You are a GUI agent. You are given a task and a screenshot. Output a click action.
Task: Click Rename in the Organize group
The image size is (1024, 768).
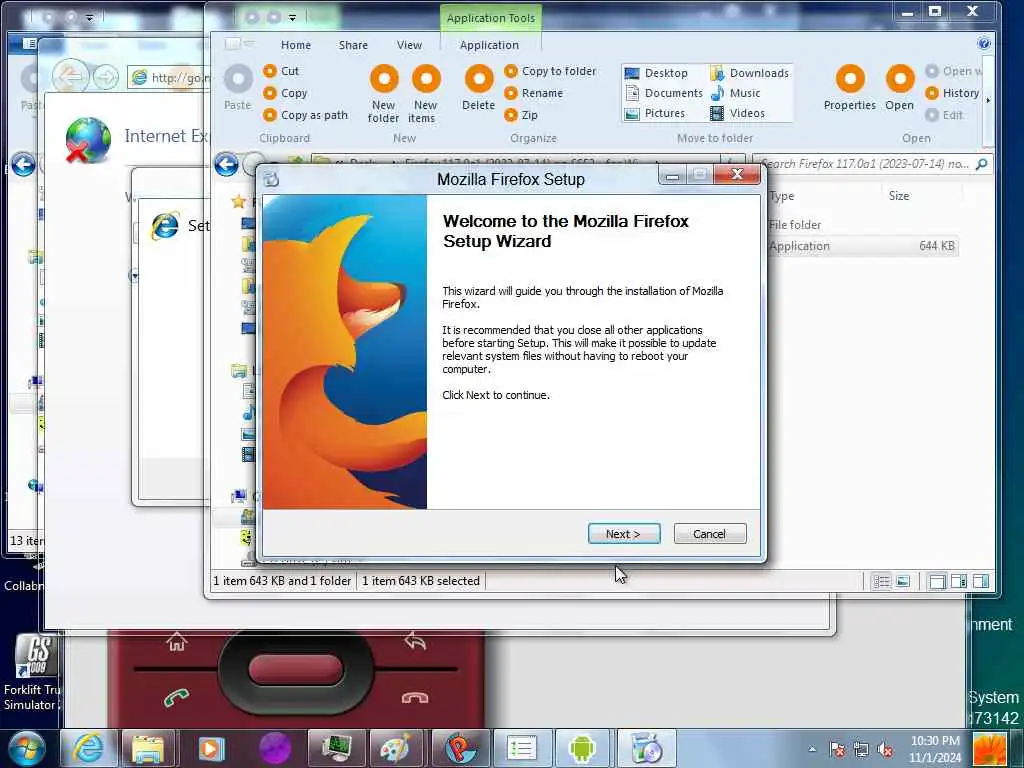click(x=534, y=93)
